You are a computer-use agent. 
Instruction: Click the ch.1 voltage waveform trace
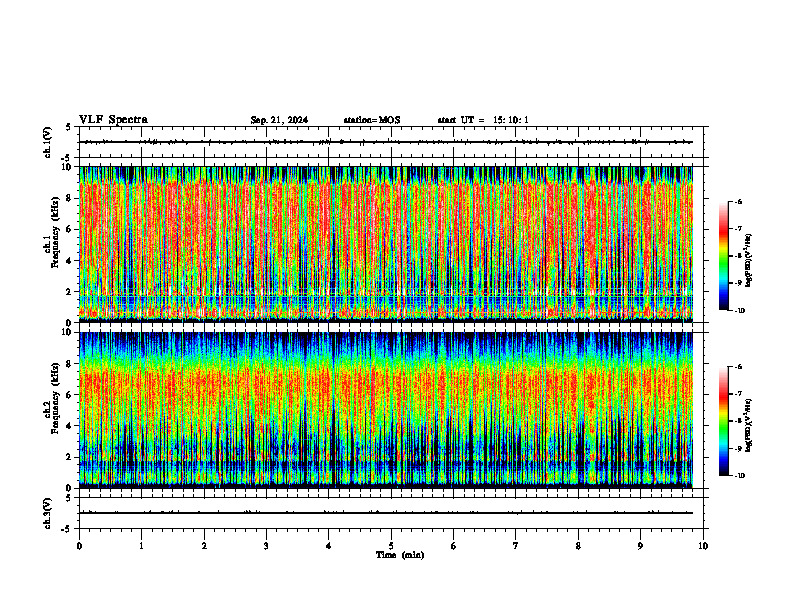[x=386, y=142]
